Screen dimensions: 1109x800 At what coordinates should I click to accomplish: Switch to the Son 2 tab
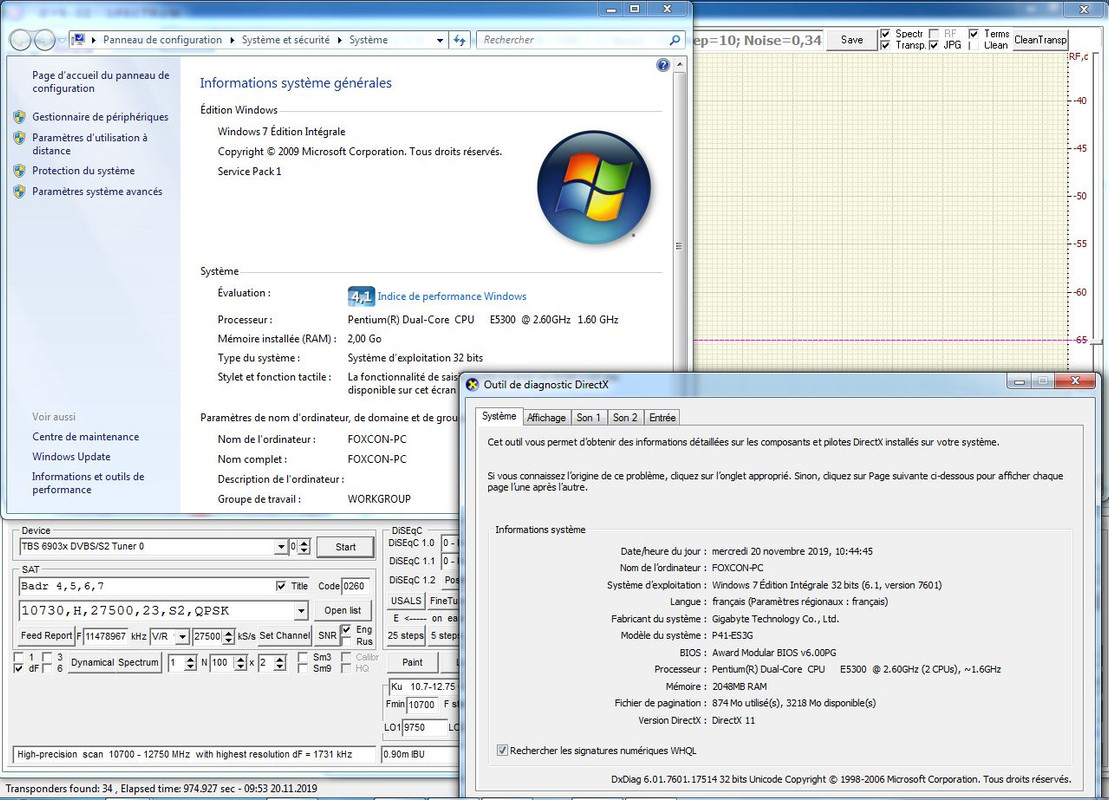(625, 417)
